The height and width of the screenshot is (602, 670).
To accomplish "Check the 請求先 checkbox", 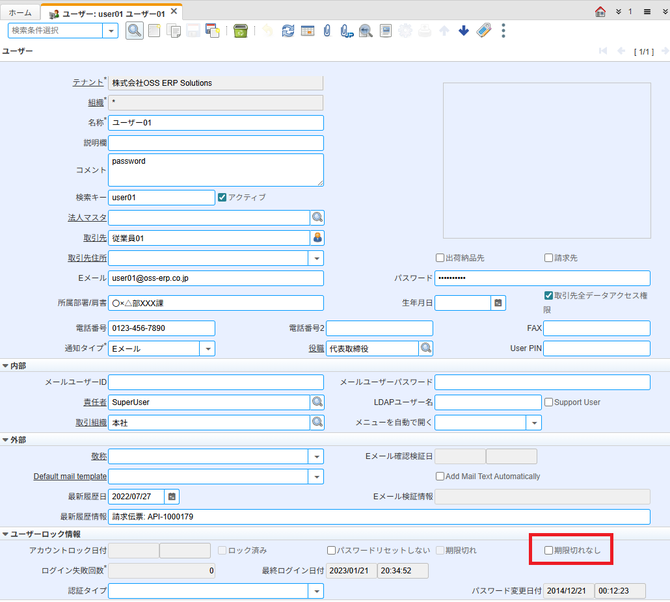I will [548, 258].
